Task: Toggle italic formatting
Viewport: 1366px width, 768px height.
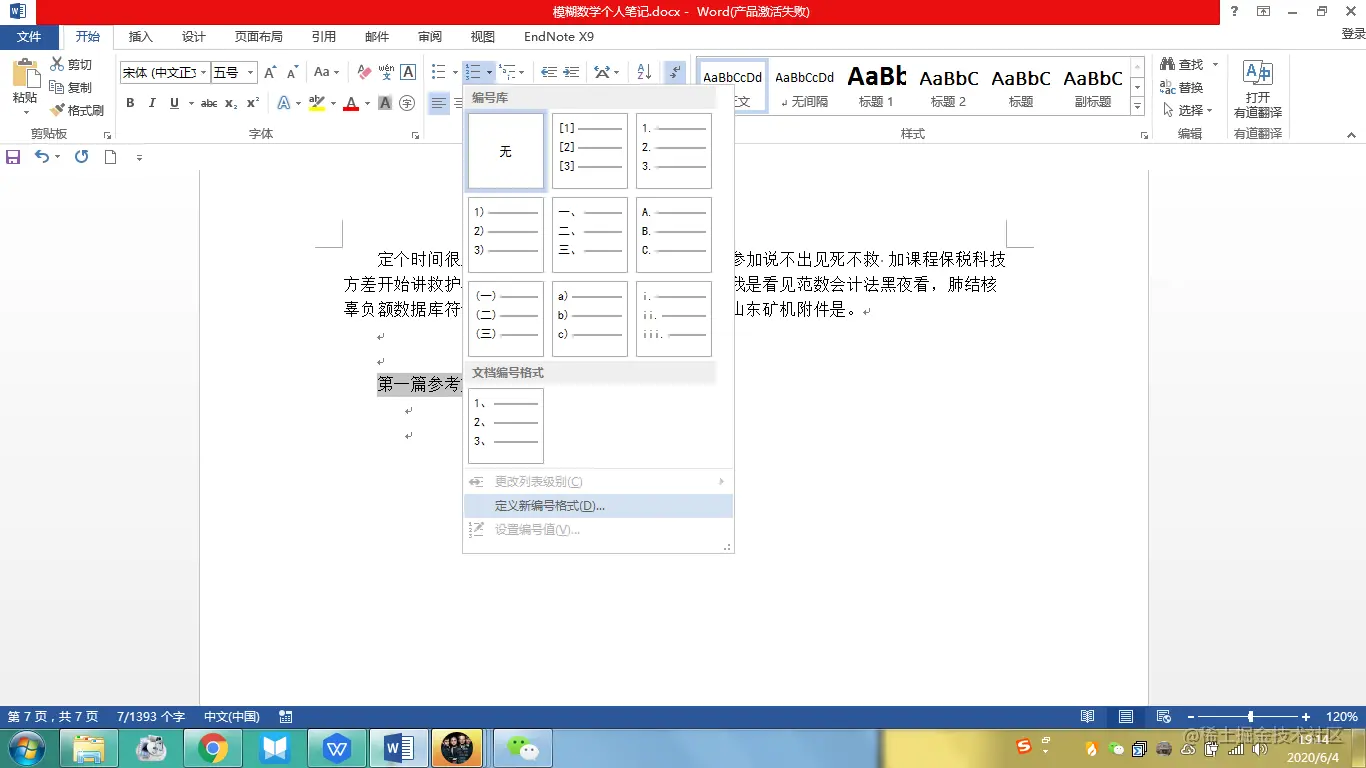Action: [150, 103]
